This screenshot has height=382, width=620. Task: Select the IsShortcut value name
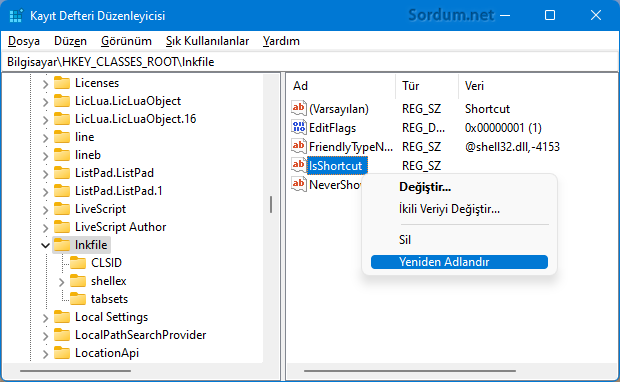pos(337,166)
